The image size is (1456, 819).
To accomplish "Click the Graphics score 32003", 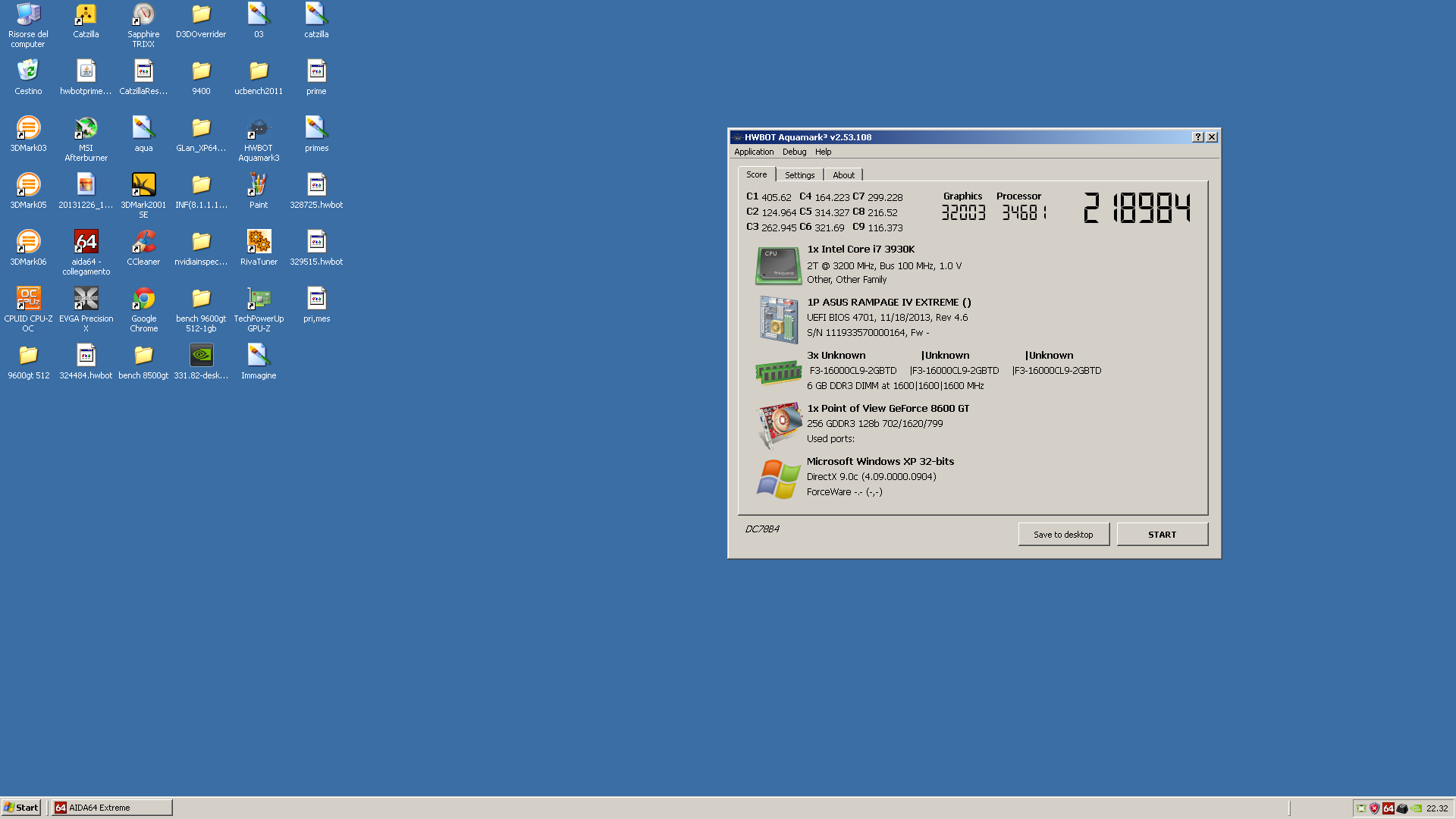I will coord(963,212).
